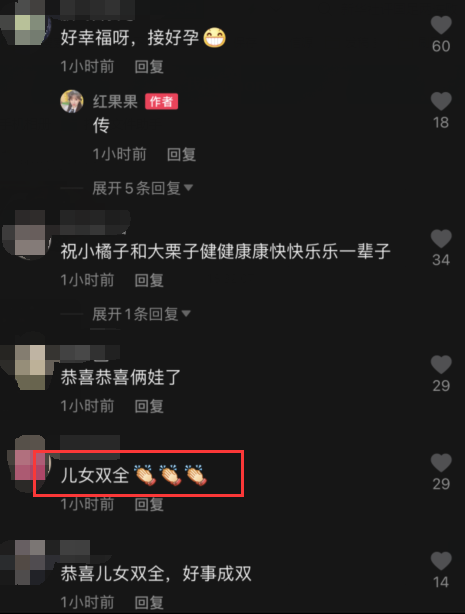Tap the red 作者 author badge
Screen dimensions: 465x614
[x=161, y=102]
